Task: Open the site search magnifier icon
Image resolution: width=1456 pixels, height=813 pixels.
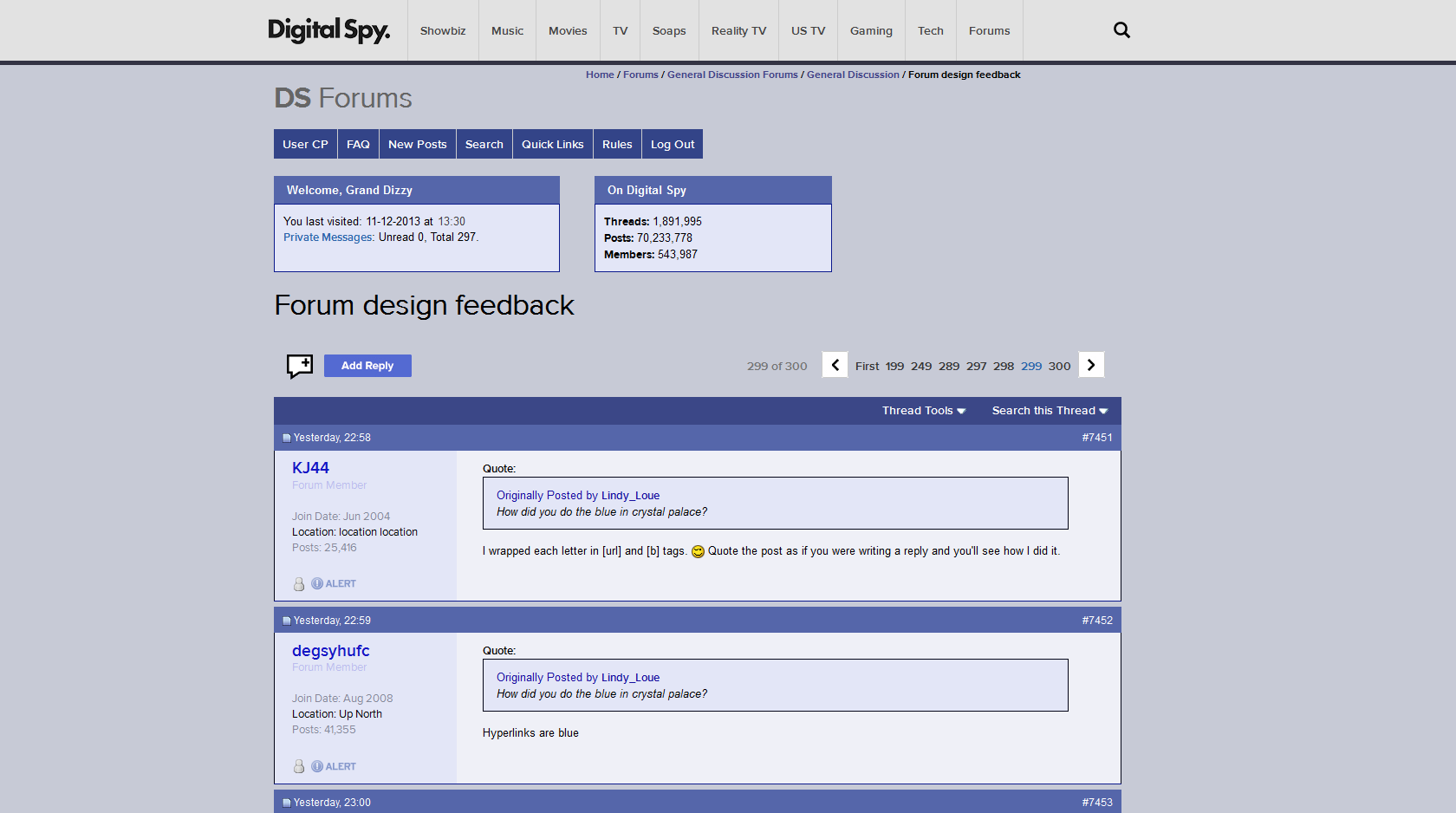Action: click(x=1121, y=29)
